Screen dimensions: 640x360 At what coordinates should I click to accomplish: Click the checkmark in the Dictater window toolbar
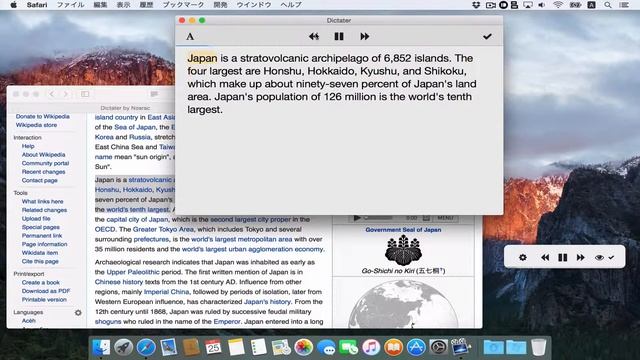[x=487, y=37]
